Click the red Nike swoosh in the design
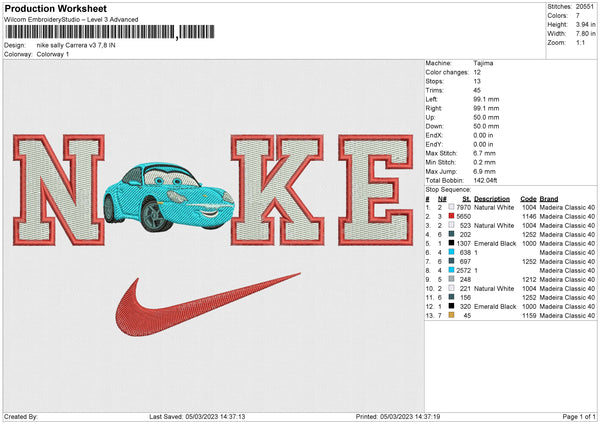 click(207, 305)
